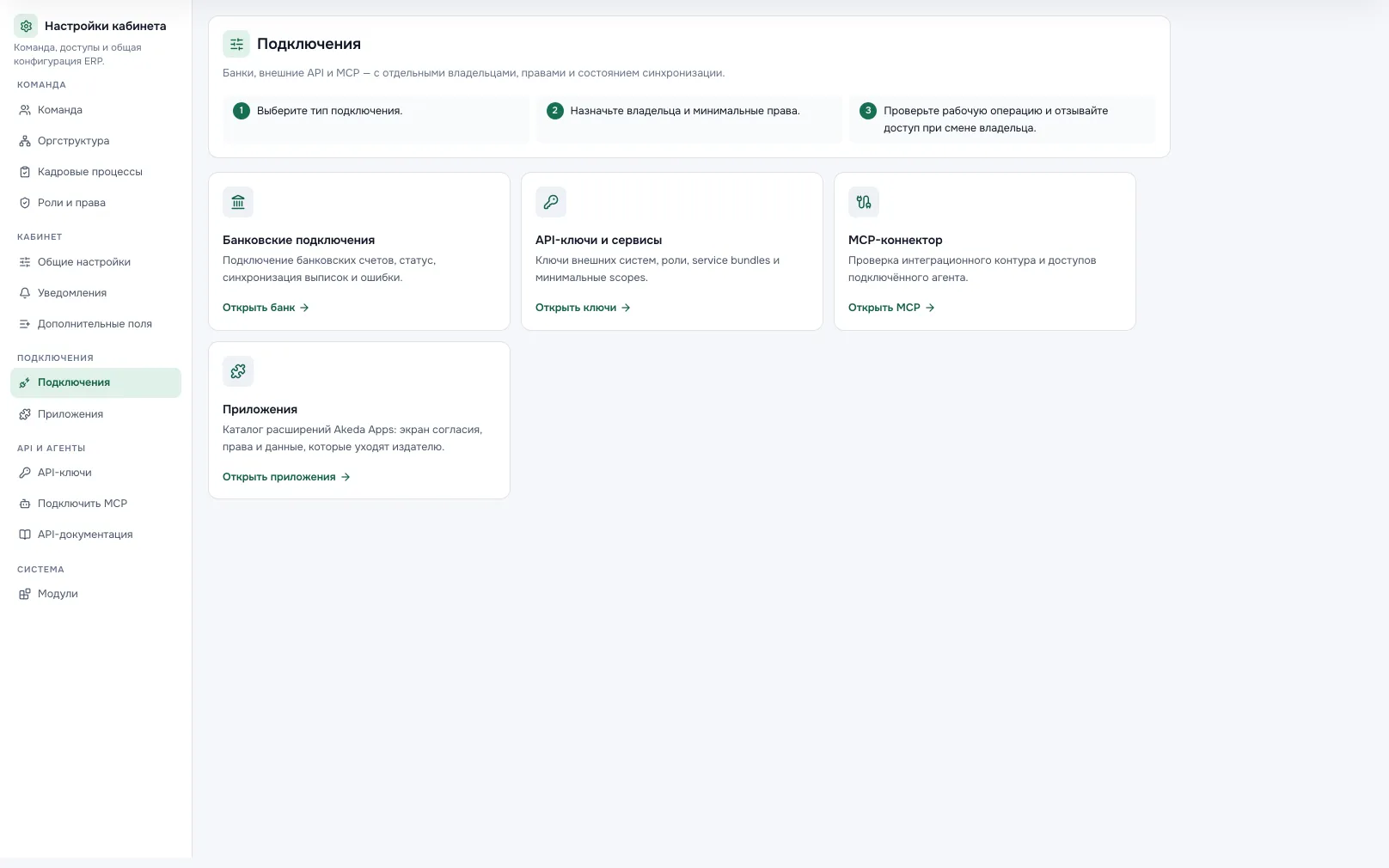Open Подключить MCP page
1389x868 pixels.
coord(95,504)
